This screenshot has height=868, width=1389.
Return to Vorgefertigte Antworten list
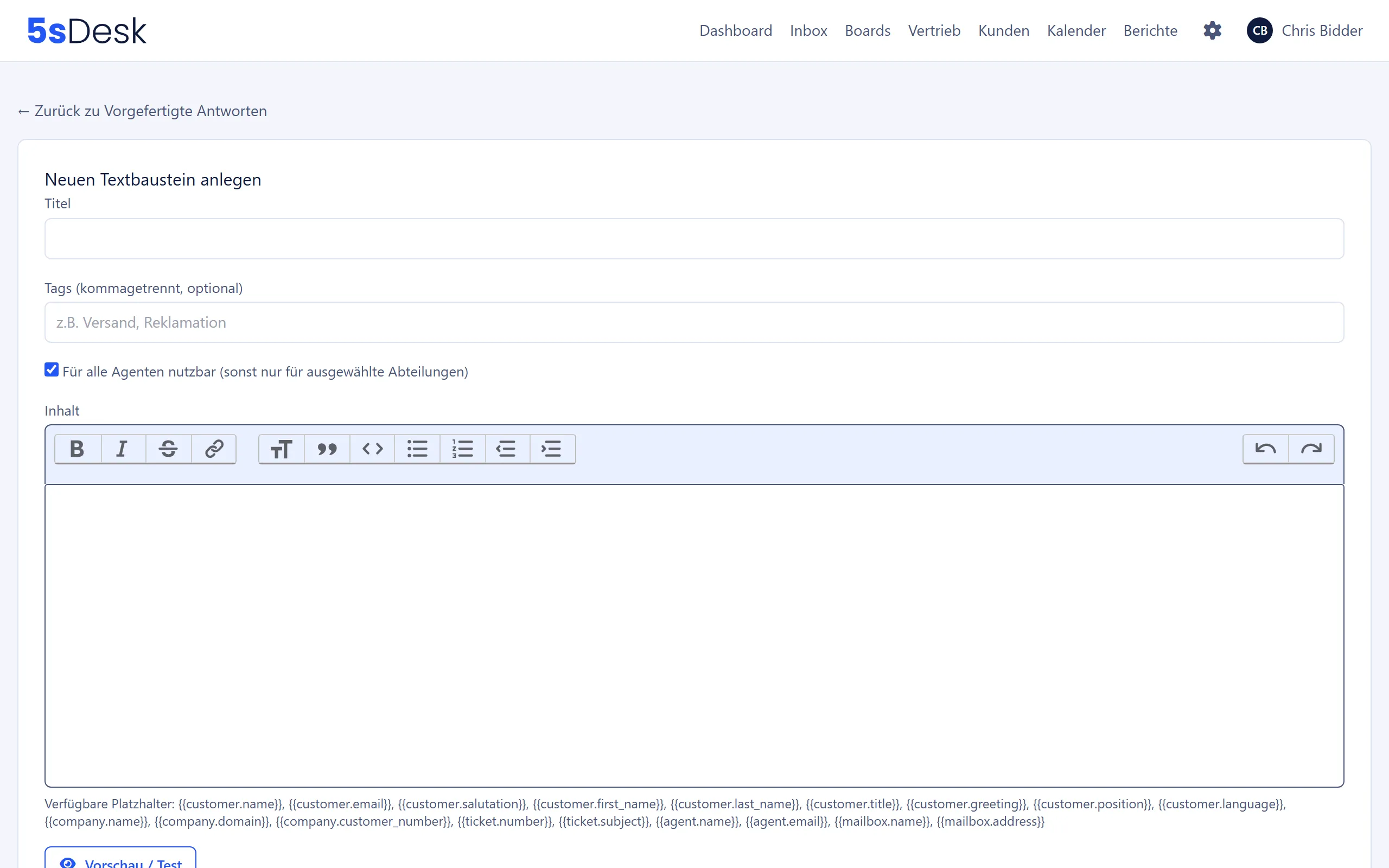(142, 111)
